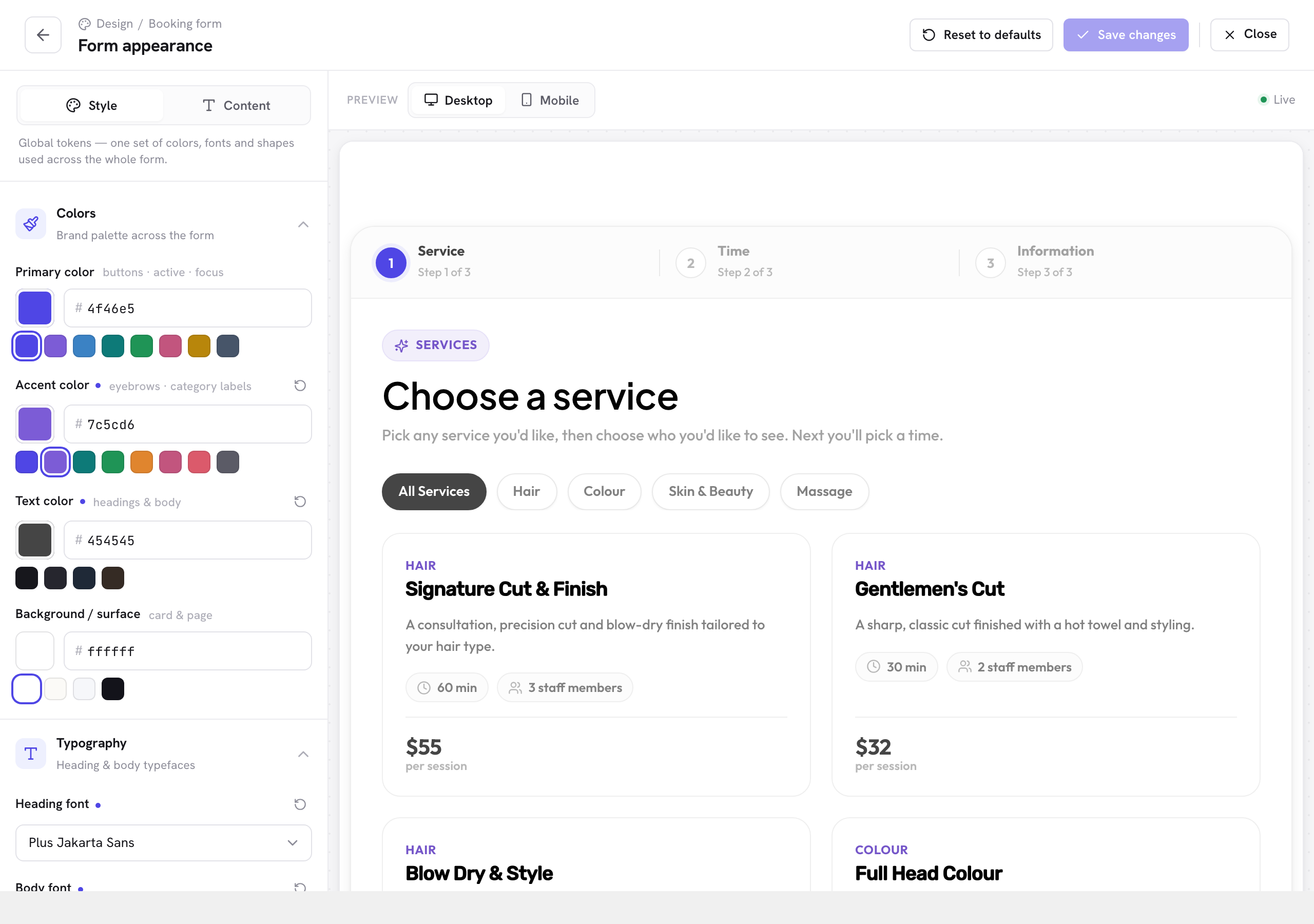
Task: Click the palette icon beside Design breadcrumb
Action: [85, 24]
